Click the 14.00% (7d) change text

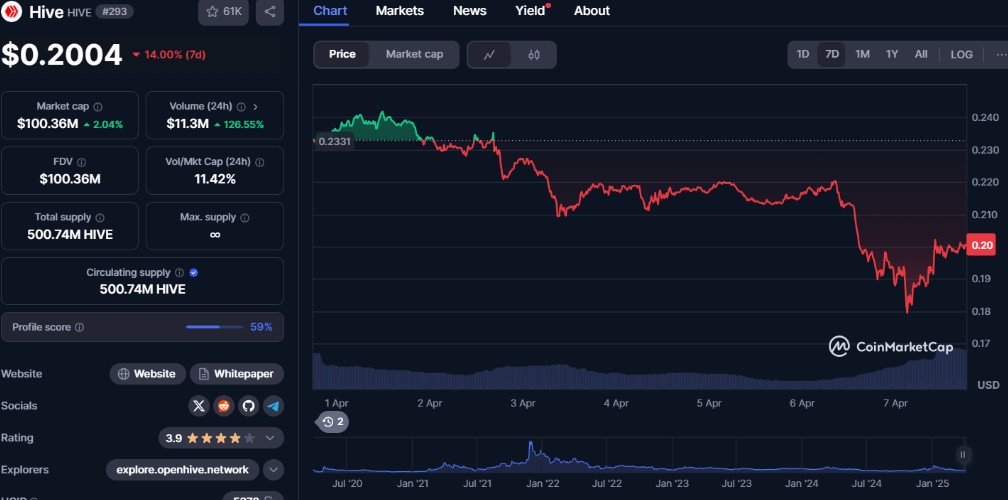click(169, 55)
